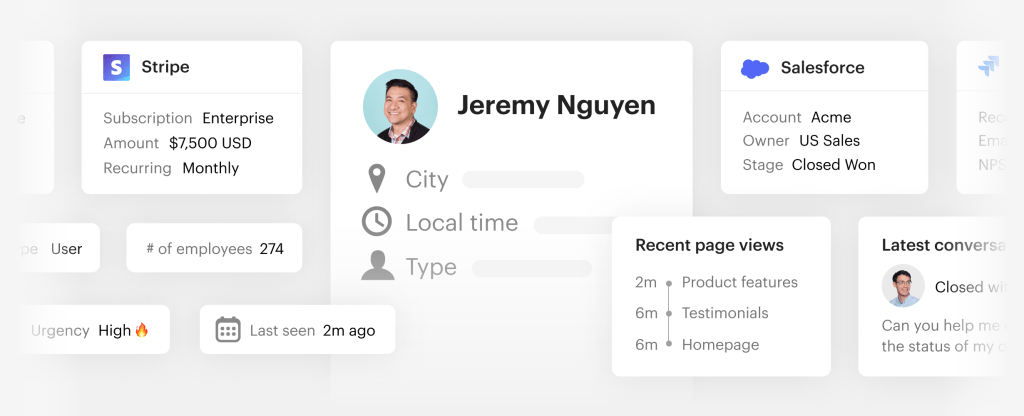The height and width of the screenshot is (416, 1024).
Task: Click the Latest conversation agent avatar
Action: tap(903, 286)
